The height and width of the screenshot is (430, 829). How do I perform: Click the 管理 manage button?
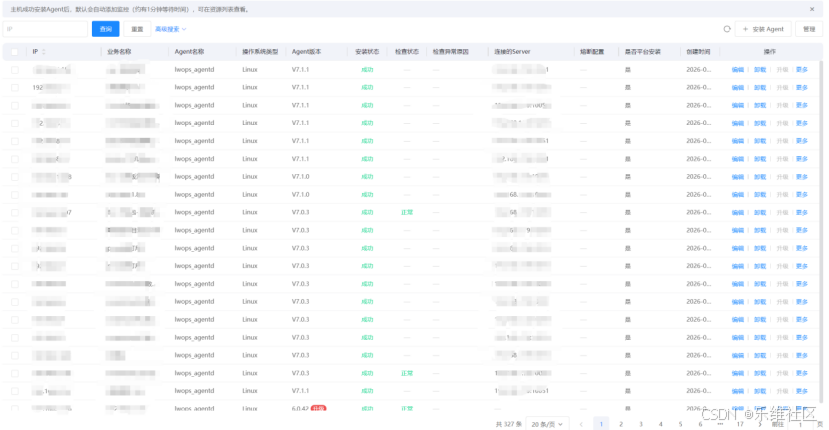click(809, 29)
